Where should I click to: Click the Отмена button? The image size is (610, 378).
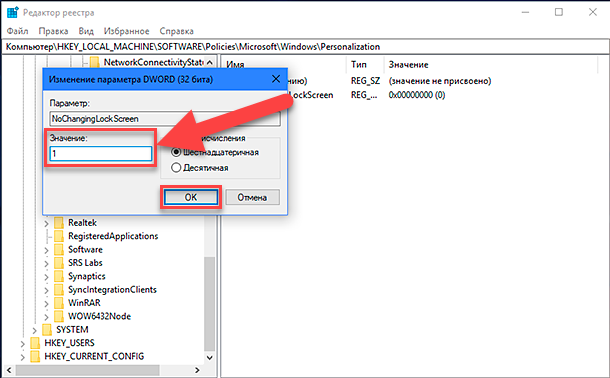click(252, 197)
